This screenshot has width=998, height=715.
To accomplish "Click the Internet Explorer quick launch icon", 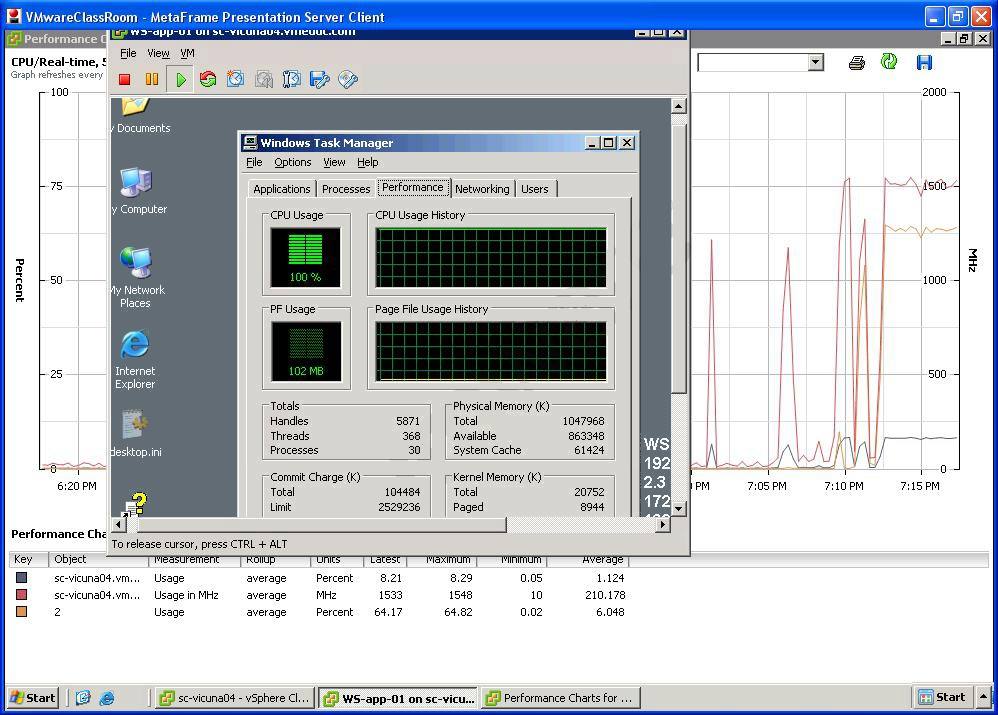I will [x=107, y=698].
